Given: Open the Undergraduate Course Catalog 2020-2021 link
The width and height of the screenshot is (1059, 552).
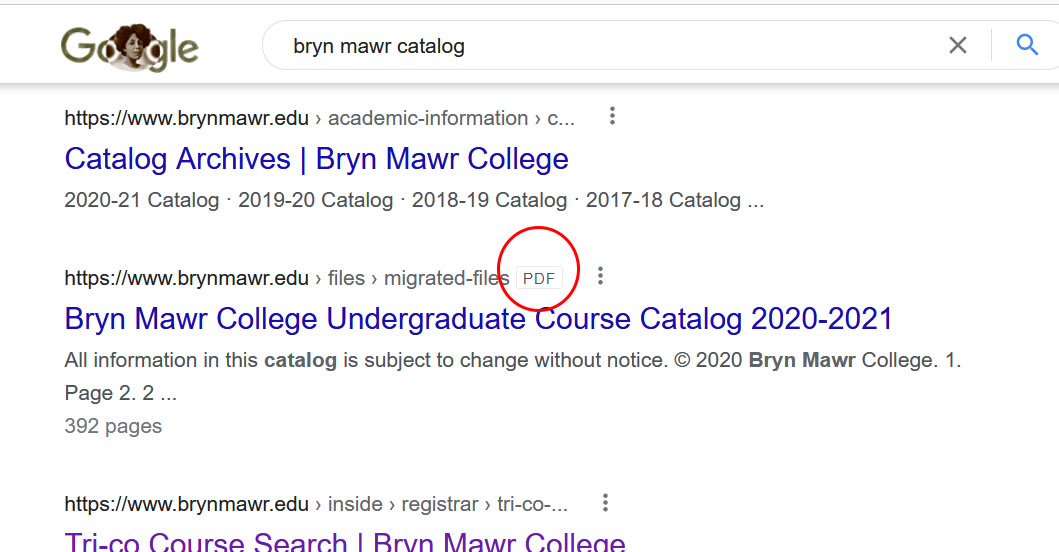Looking at the screenshot, I should coord(478,319).
